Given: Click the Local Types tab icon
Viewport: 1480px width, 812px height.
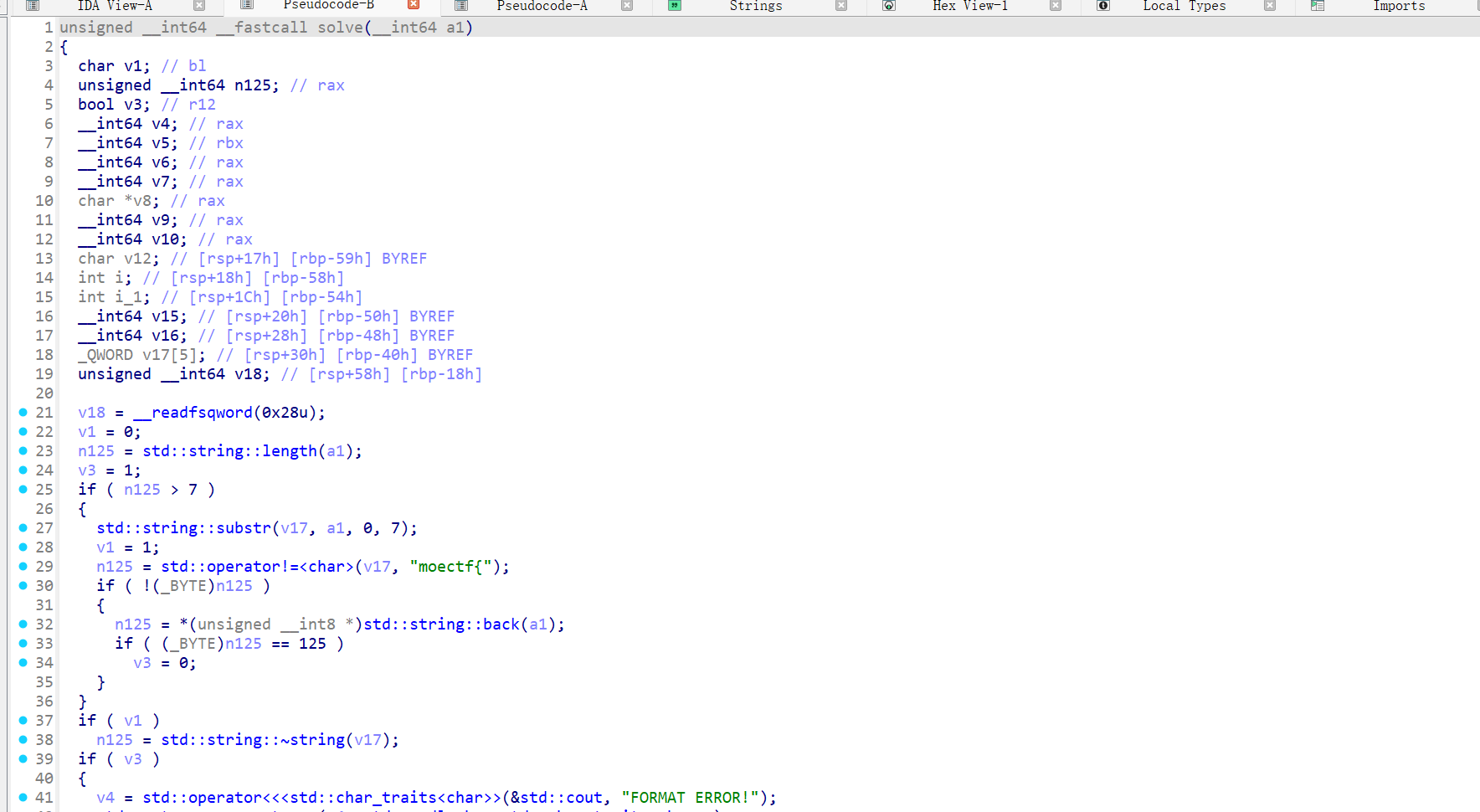Looking at the screenshot, I should (1103, 5).
